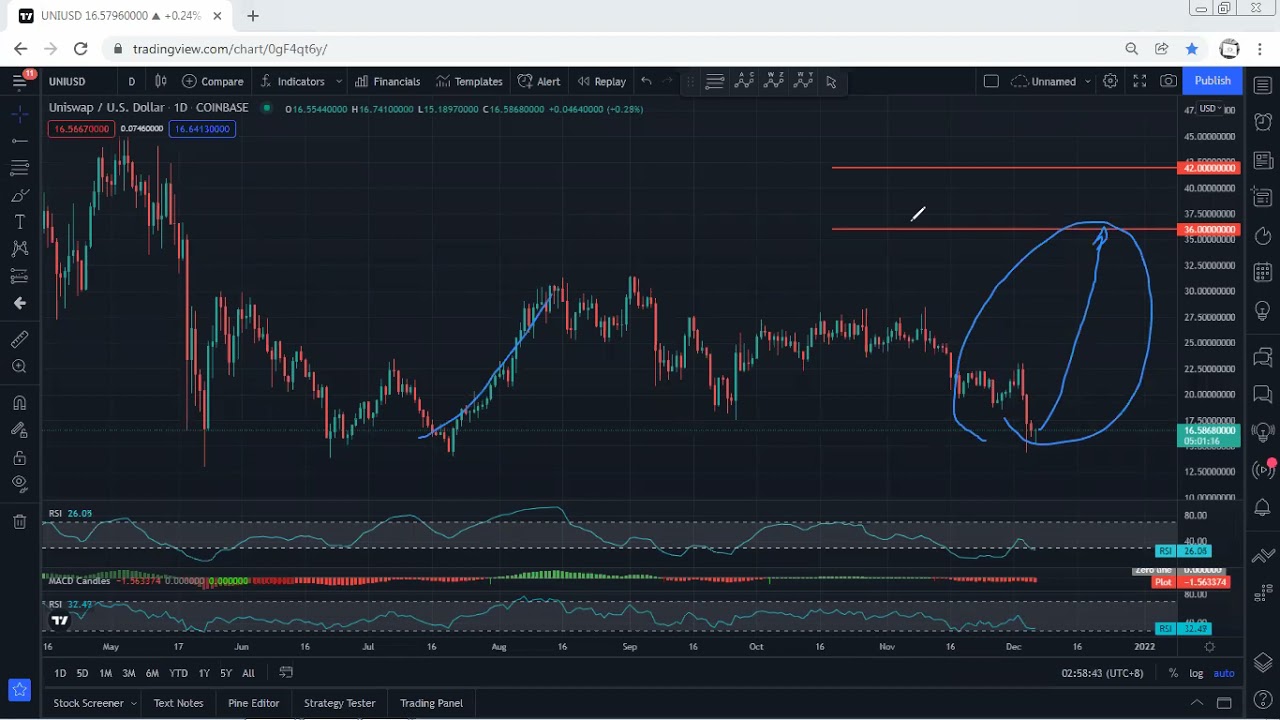The image size is (1280, 720).
Task: Select the 1D date range
Action: click(60, 673)
